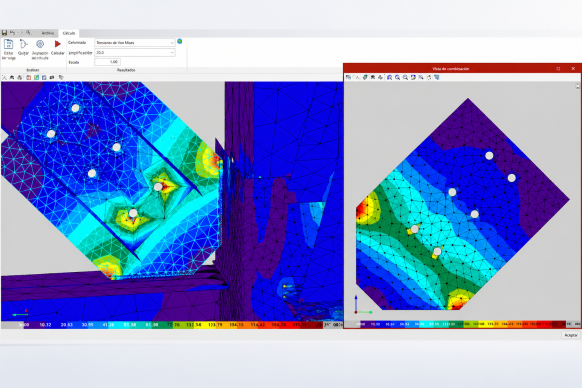Click the Escala 1.00 input field
This screenshot has width=582, height=388.
click(x=108, y=62)
